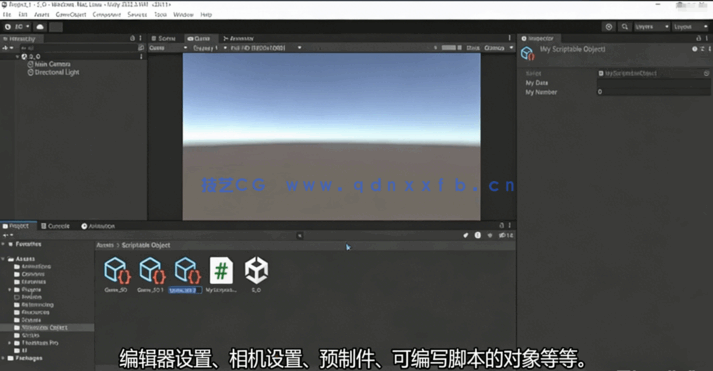
Task: Open the Inspector panel options menu
Action: (707, 38)
